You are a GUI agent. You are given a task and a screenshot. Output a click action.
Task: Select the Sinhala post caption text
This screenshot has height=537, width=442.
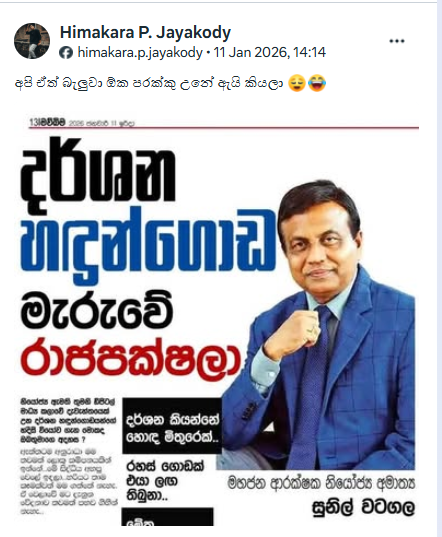pyautogui.click(x=149, y=84)
